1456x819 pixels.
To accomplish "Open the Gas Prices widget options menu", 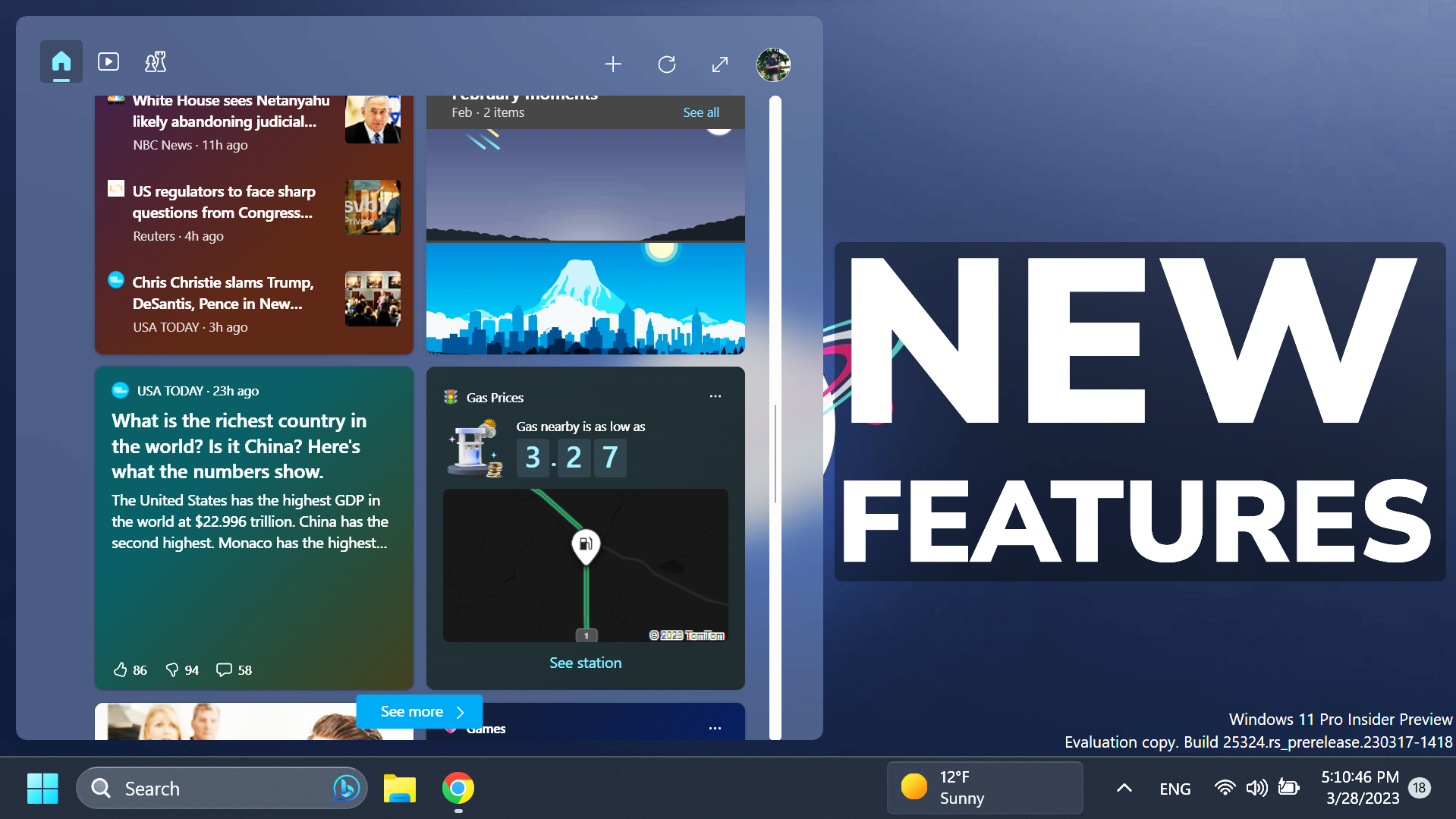I will click(714, 396).
